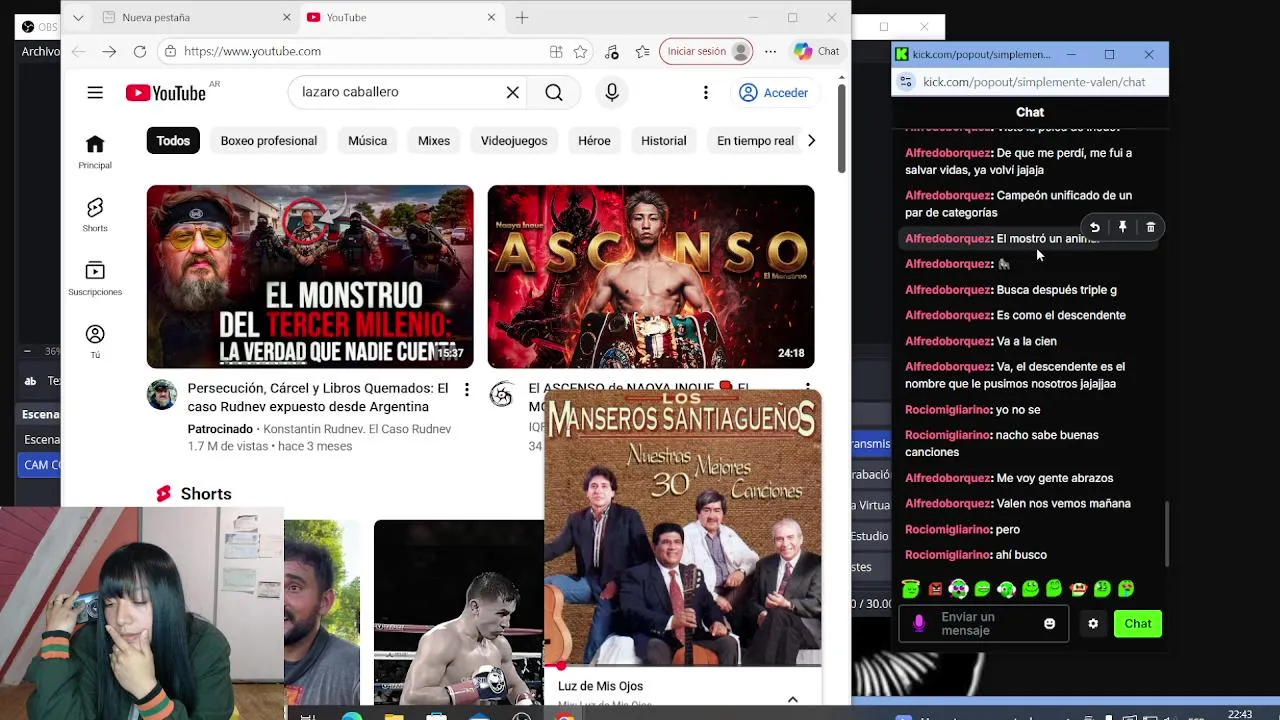
Task: Show more filter chips arrow
Action: coord(811,141)
